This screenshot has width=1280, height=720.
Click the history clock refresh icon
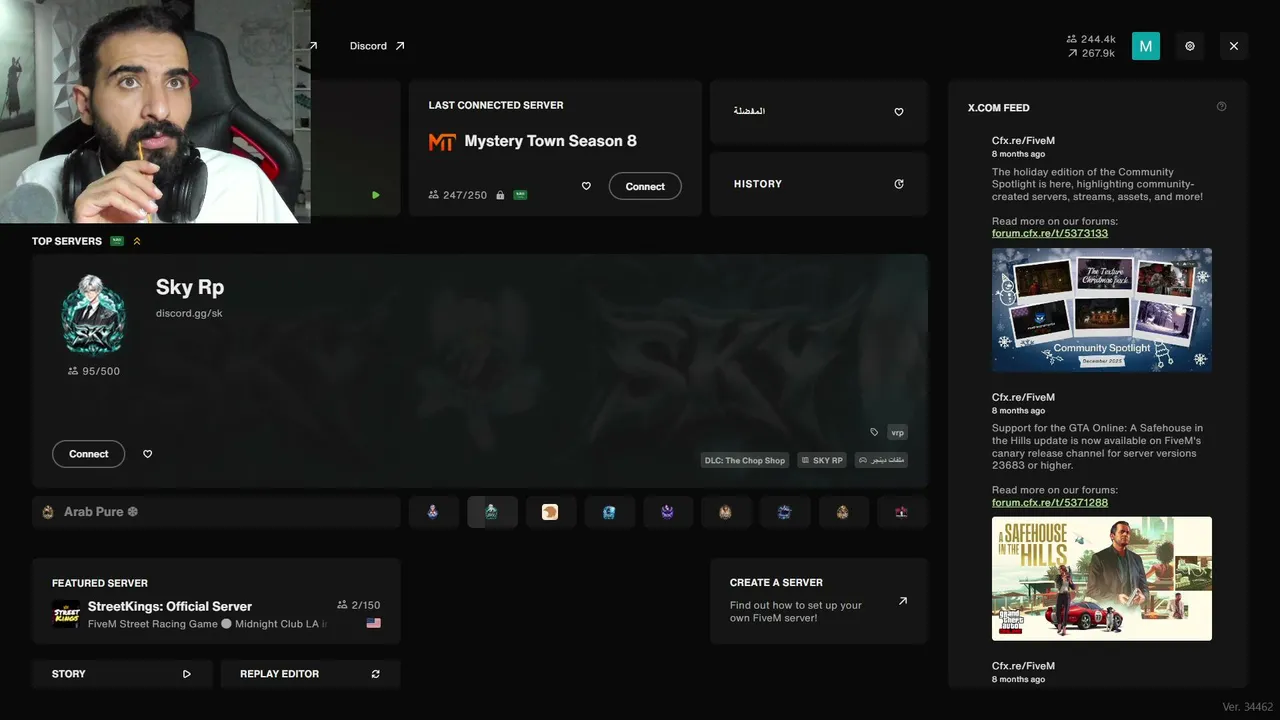(899, 184)
